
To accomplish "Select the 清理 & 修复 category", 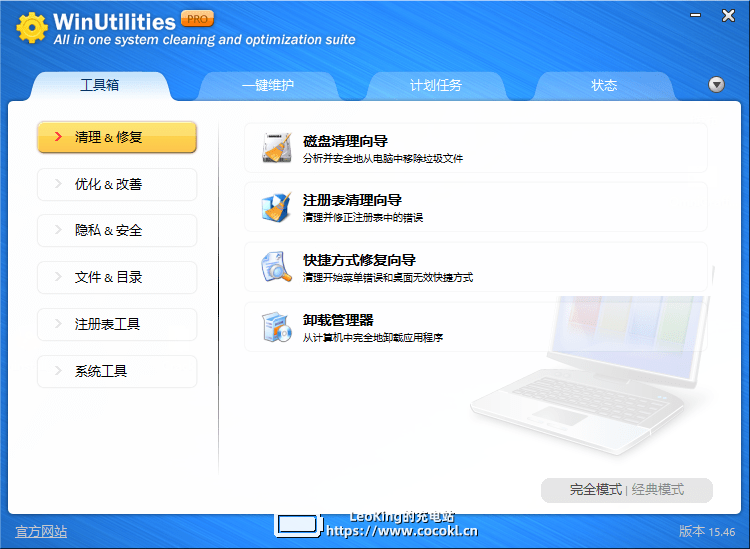I will 117,137.
